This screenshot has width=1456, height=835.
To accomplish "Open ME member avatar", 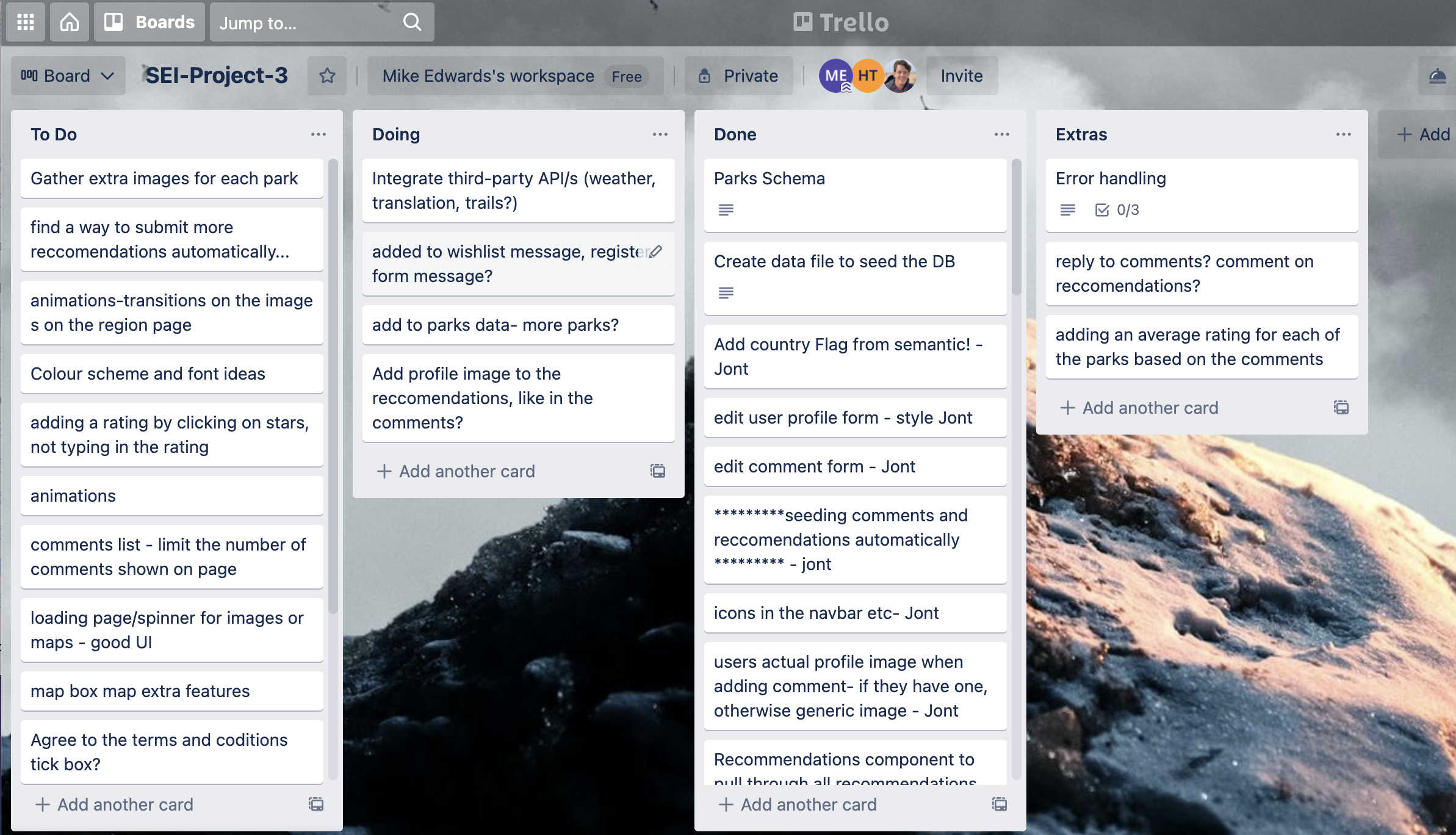I will pos(835,76).
